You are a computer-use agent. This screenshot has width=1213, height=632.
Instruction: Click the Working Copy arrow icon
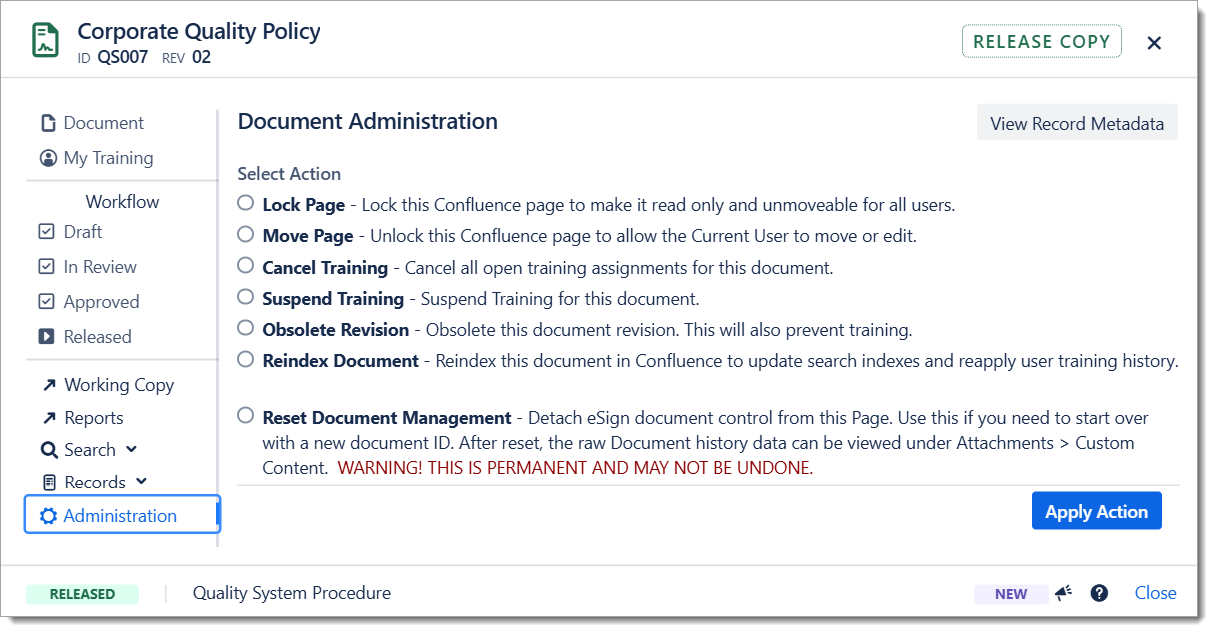(48, 385)
